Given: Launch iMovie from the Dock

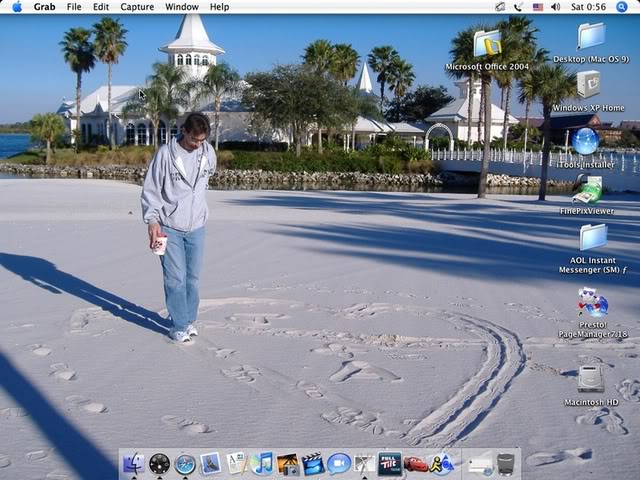Looking at the screenshot, I should click(x=313, y=464).
